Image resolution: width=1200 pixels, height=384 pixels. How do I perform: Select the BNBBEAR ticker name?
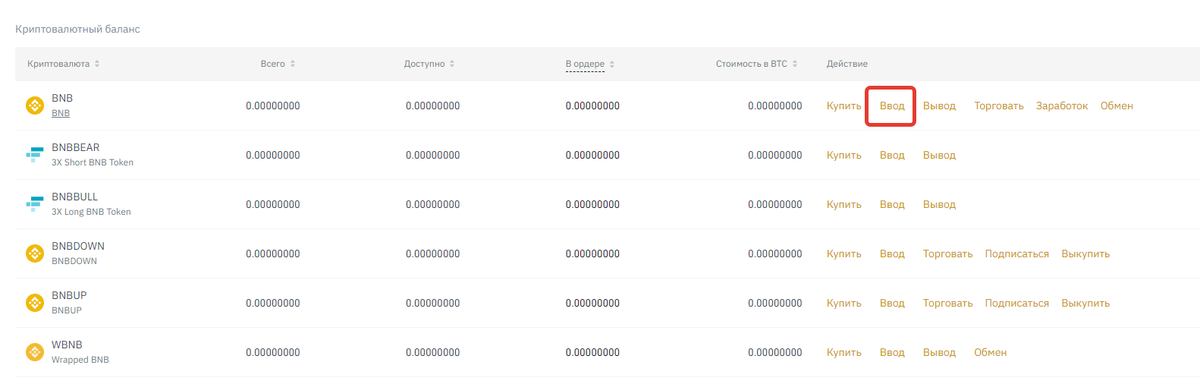(x=75, y=148)
